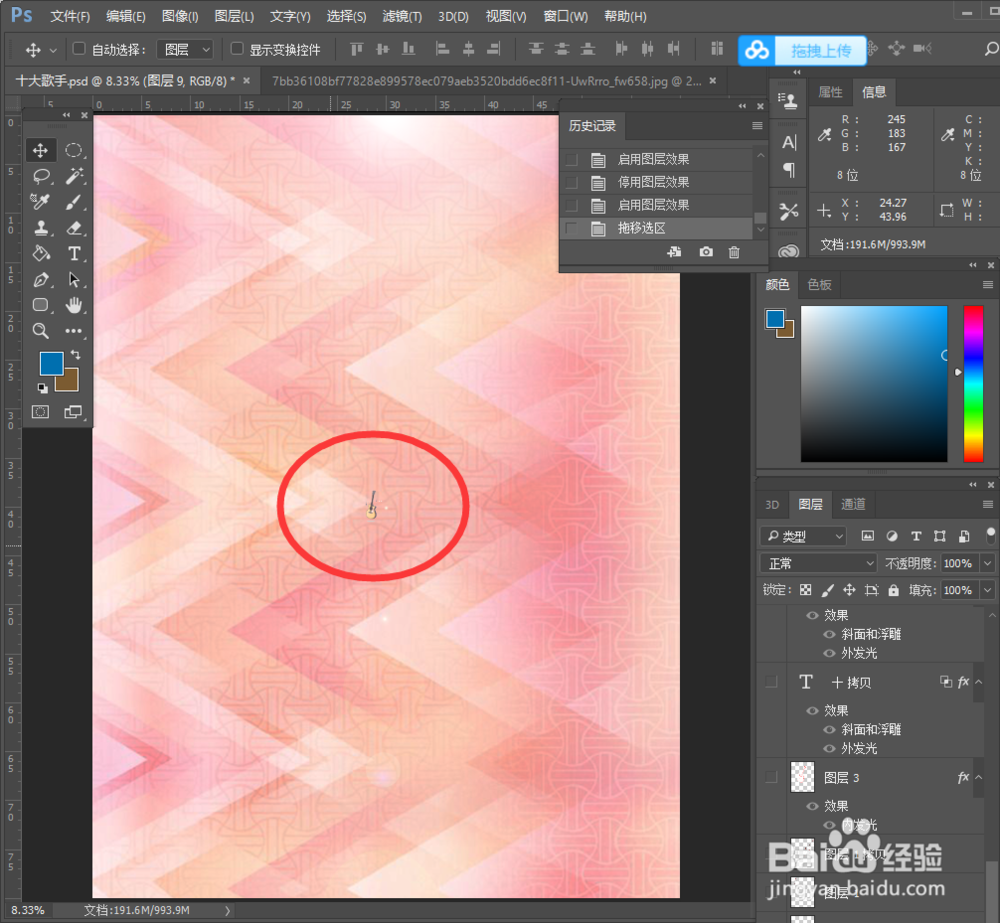1000x923 pixels.
Task: Close the 十大歌手.psd document tab
Action: pyautogui.click(x=246, y=81)
